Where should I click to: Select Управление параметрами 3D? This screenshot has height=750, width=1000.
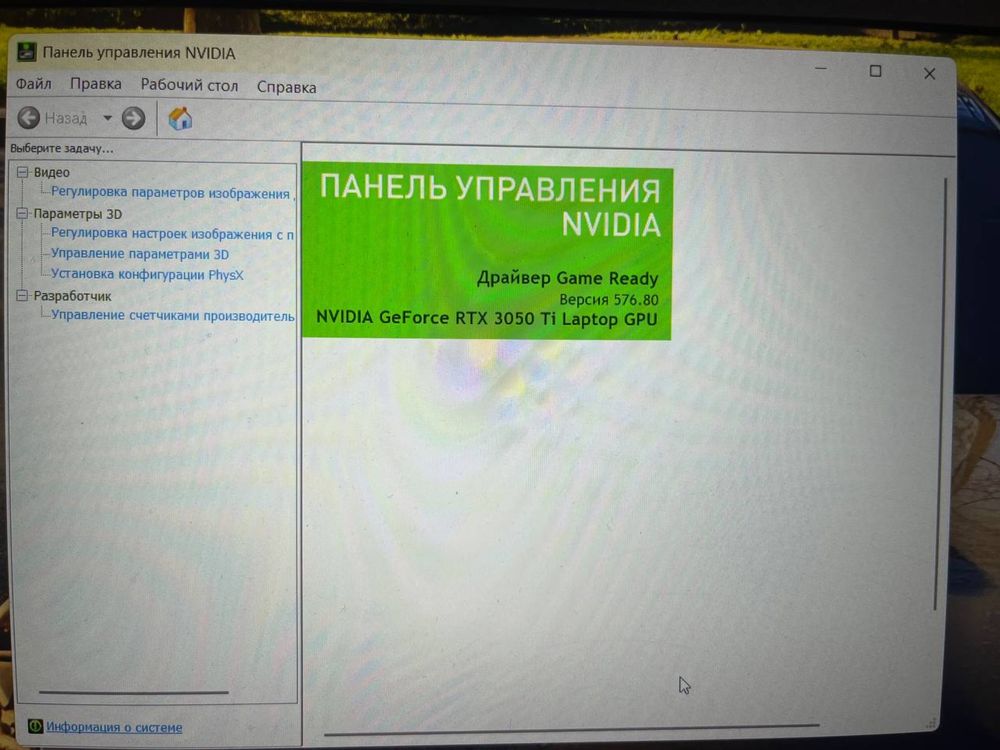click(140, 254)
